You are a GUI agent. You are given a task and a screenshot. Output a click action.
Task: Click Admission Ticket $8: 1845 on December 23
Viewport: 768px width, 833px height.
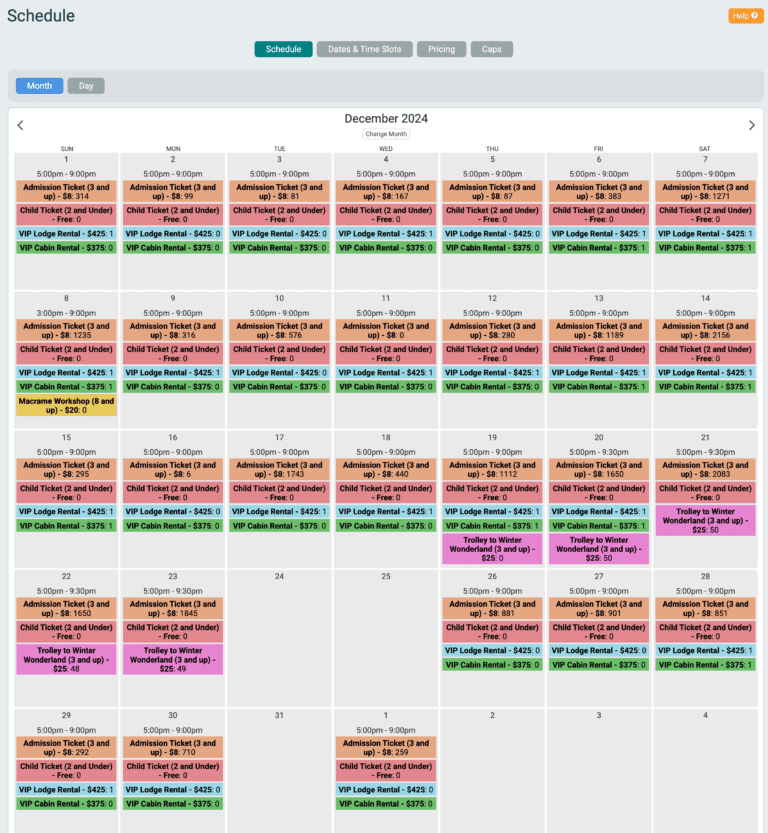click(173, 608)
